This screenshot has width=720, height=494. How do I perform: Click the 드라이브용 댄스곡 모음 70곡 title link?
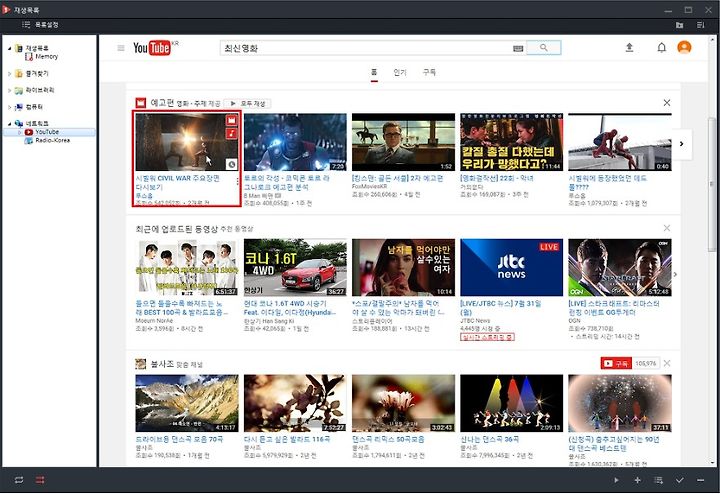[x=179, y=439]
